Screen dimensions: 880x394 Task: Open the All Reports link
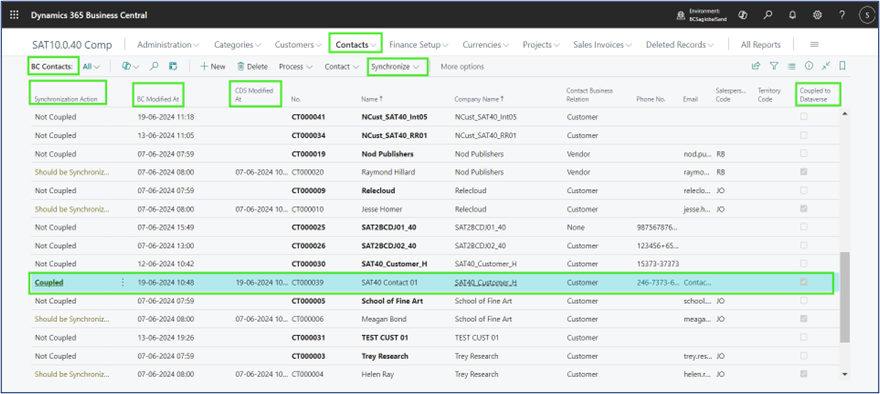tap(760, 44)
